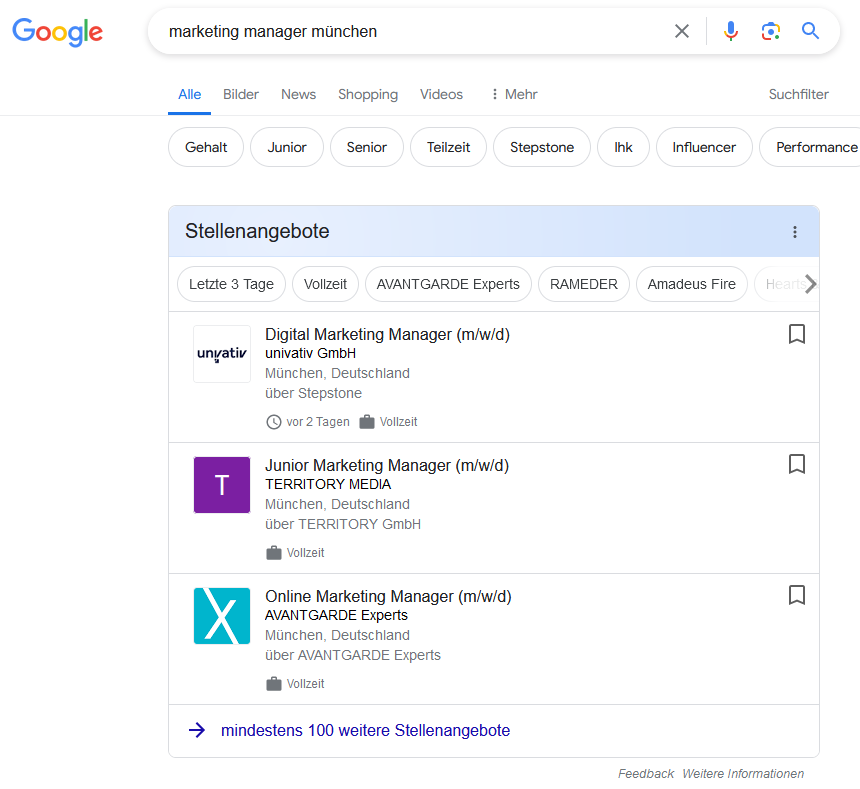
Task: Click the purple TERRITORY MEDIA logo
Action: coord(222,485)
